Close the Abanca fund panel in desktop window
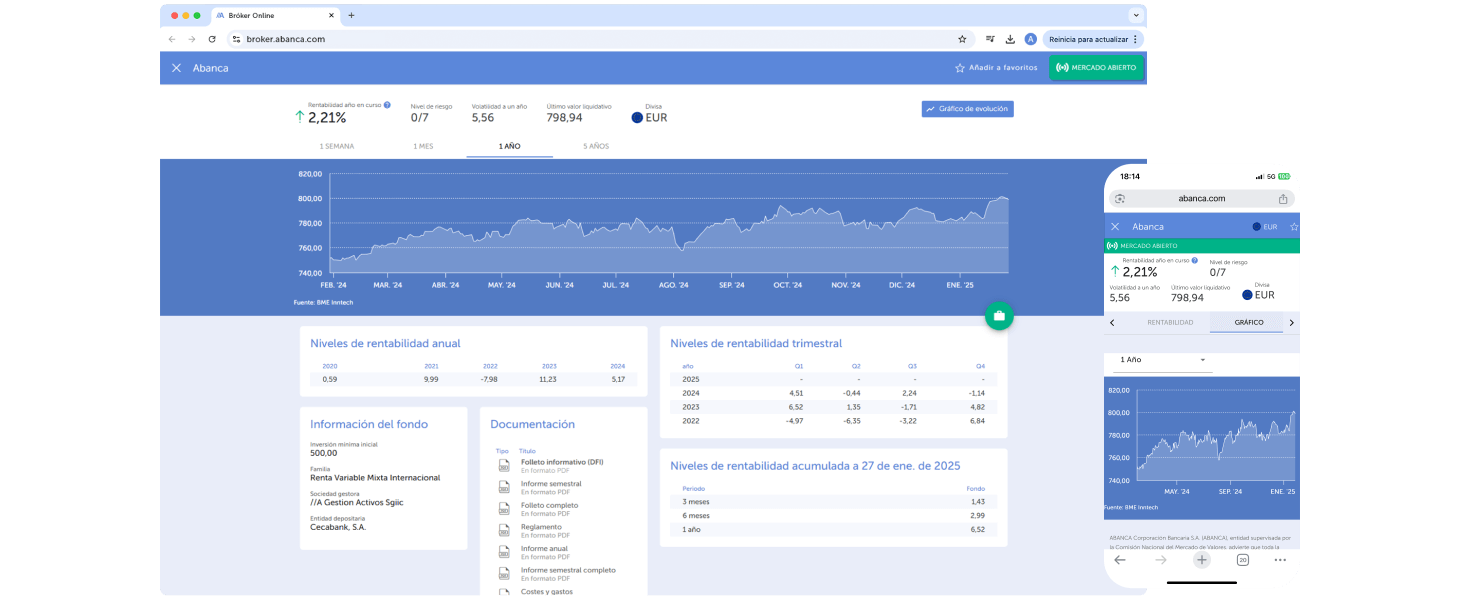The width and height of the screenshot is (1464, 600). (x=176, y=68)
